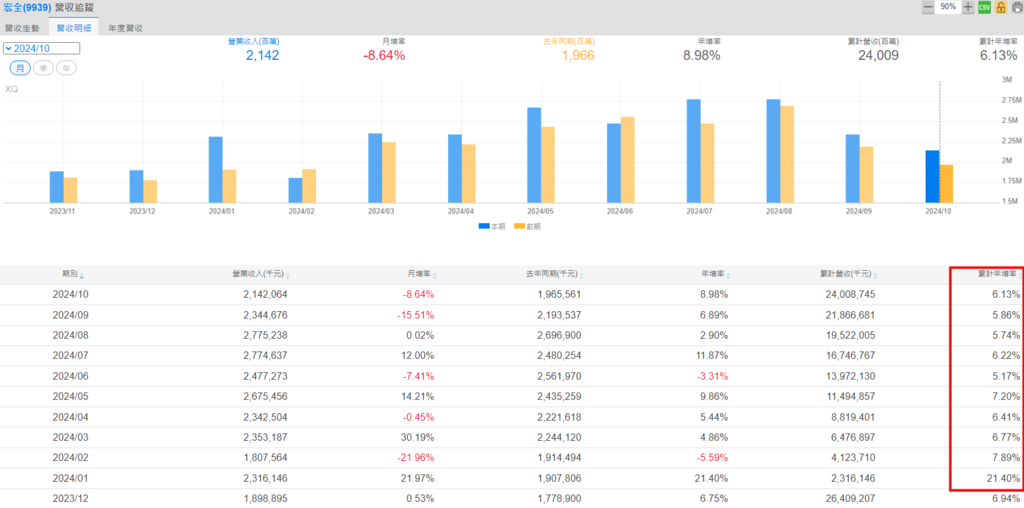Screen dimensions: 1024x508
Task: Print the page with the printer icon
Action: pos(1016,7)
